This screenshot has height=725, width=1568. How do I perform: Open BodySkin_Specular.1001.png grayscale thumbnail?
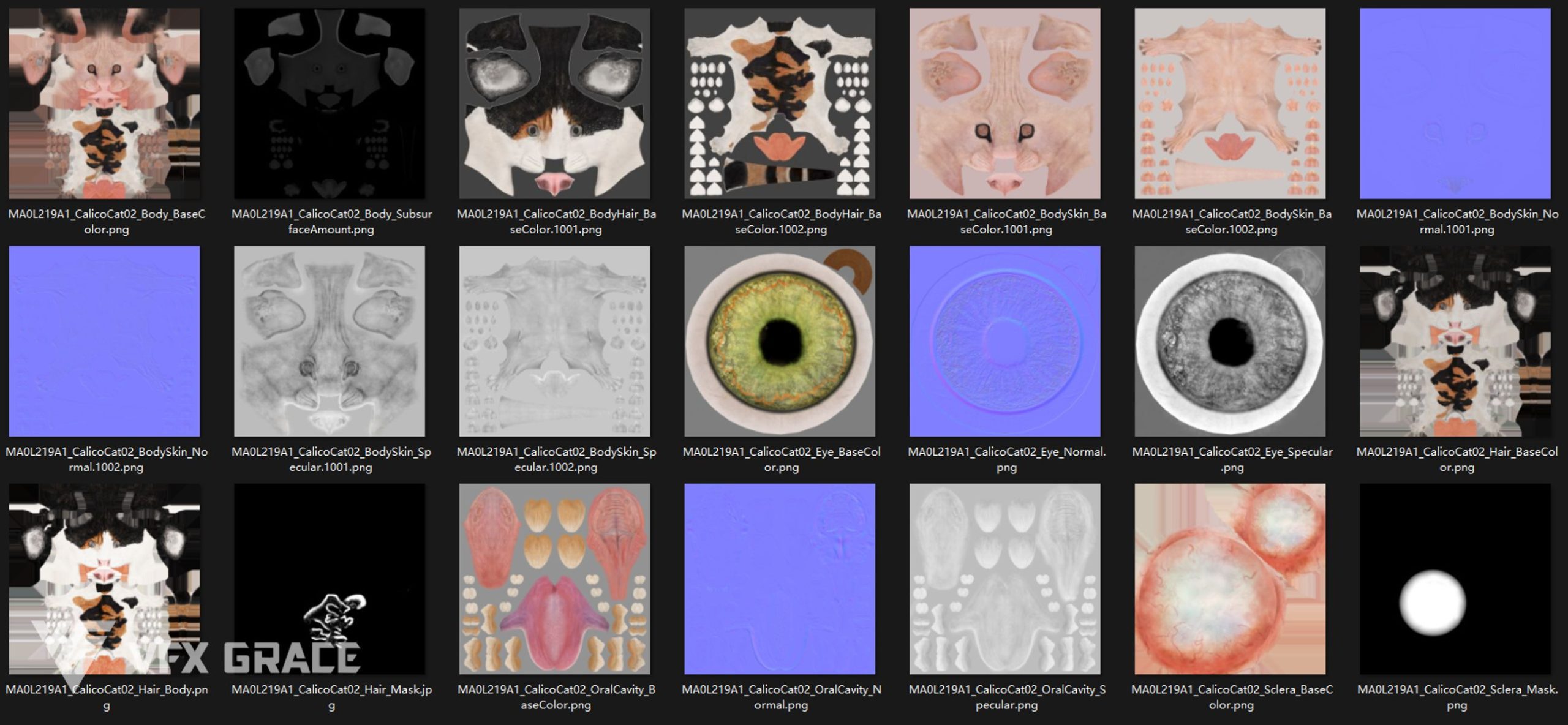pos(330,341)
